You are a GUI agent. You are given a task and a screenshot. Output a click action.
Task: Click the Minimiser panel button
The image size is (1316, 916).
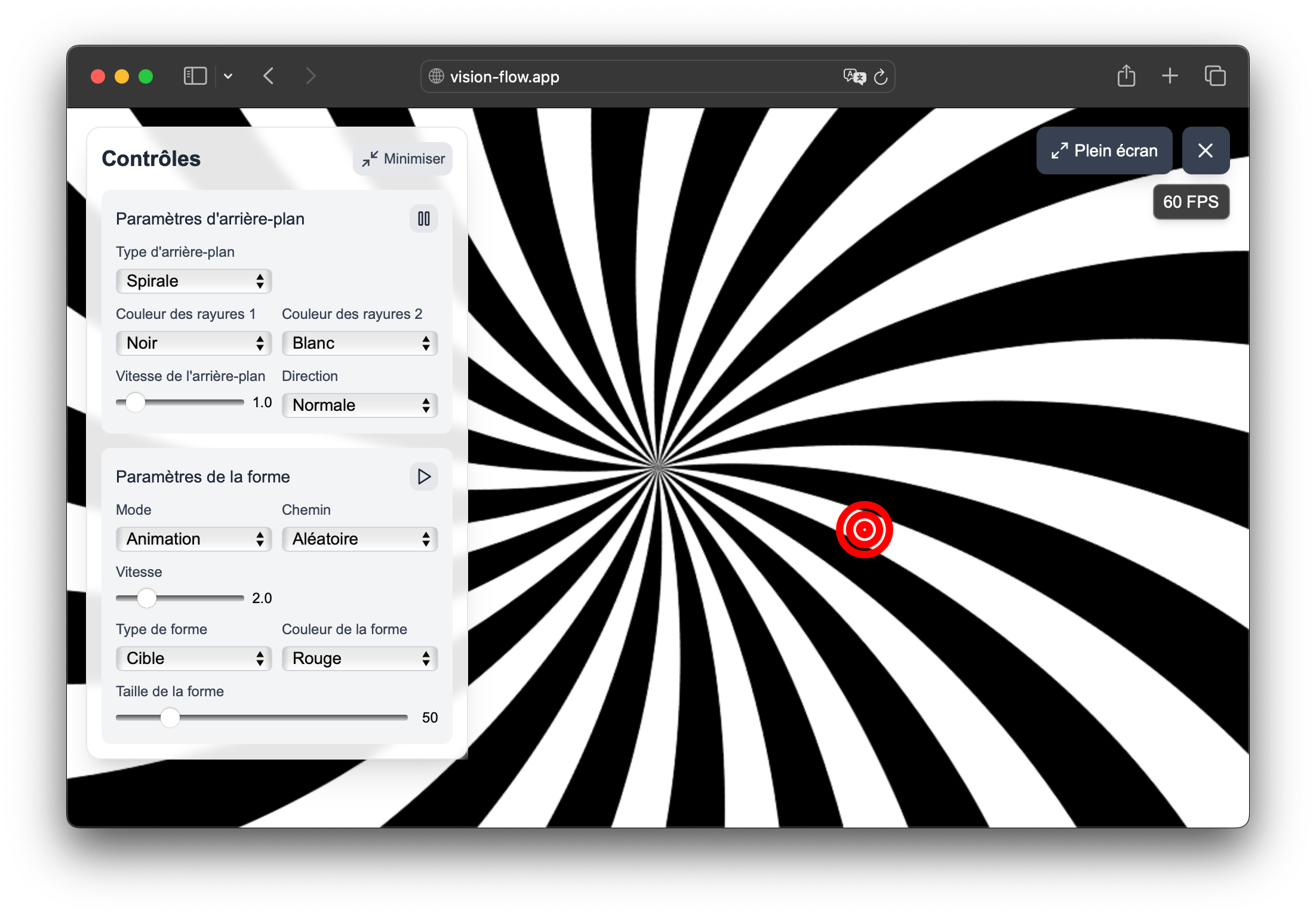point(403,159)
